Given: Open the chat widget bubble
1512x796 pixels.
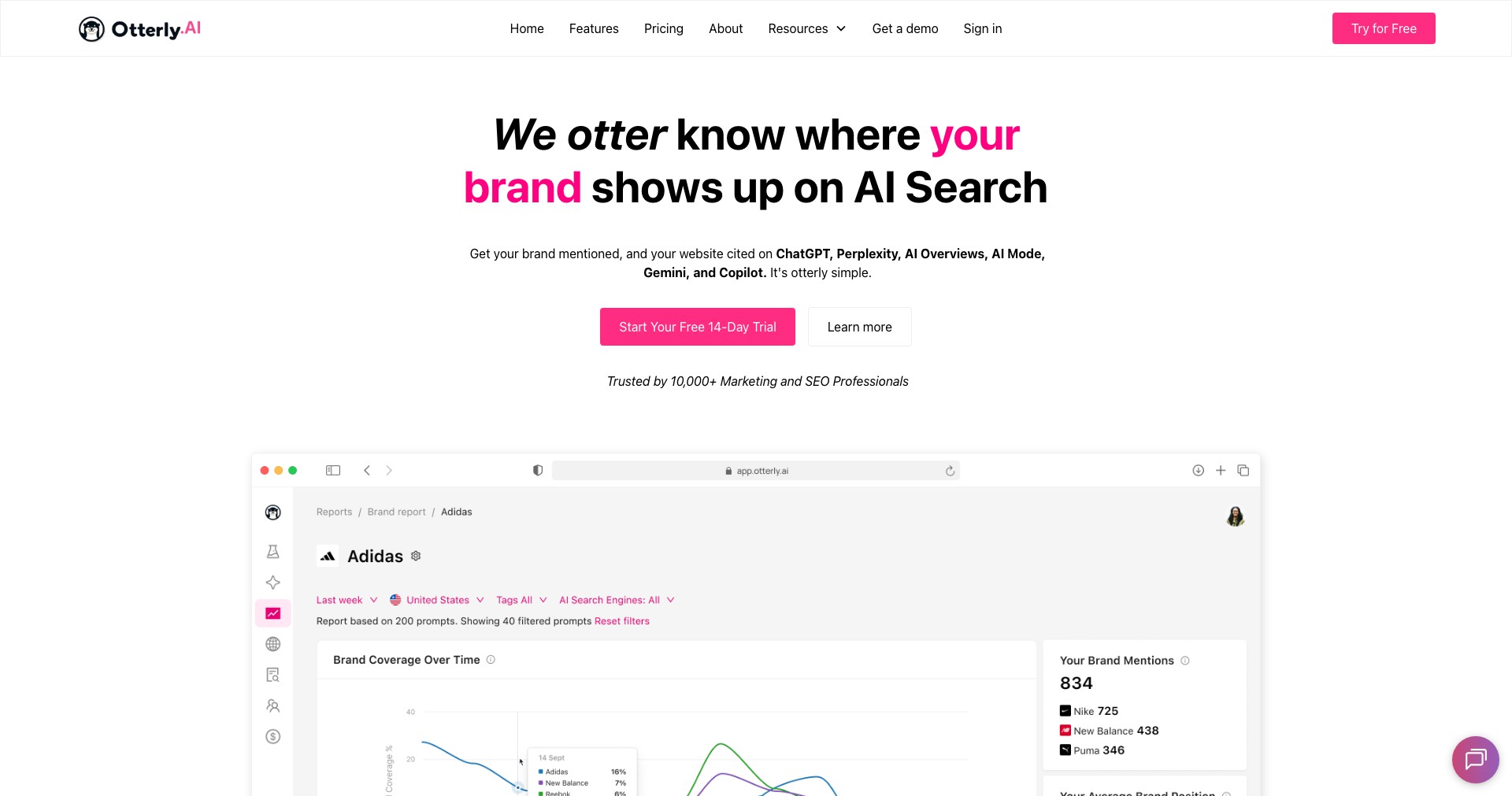Looking at the screenshot, I should [x=1475, y=759].
